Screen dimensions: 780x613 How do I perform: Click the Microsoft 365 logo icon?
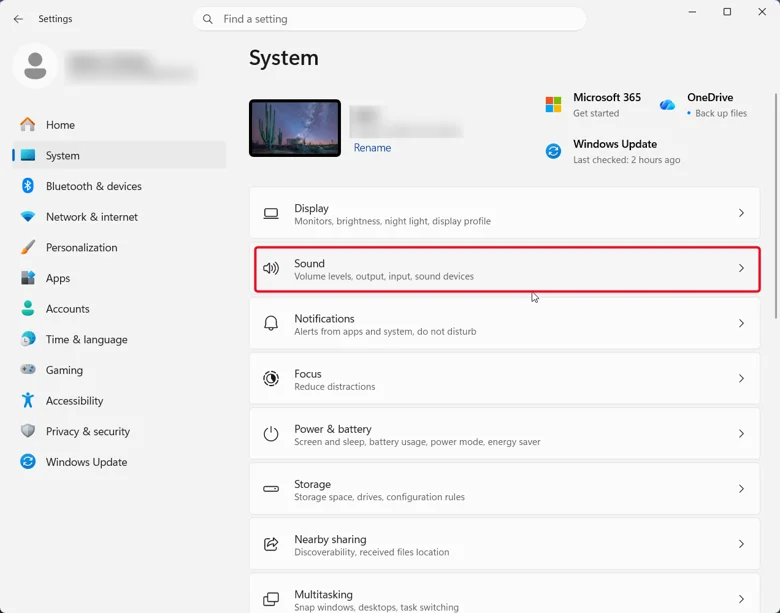tap(553, 104)
